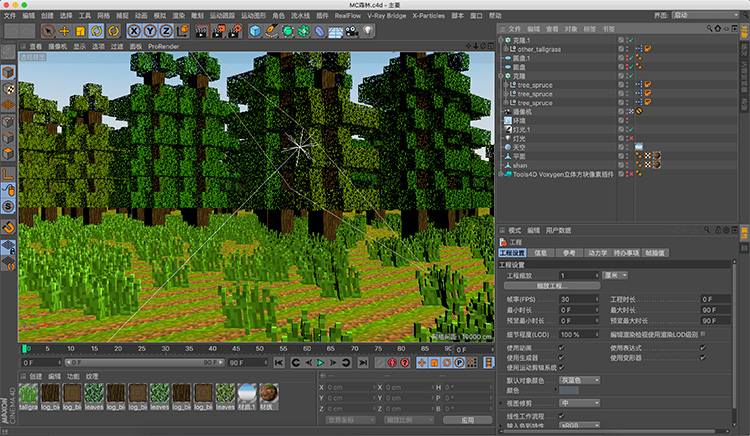Open 默认对象颜色 灰蓝色 dropdown
Viewport: 750px width, 436px height.
point(579,380)
